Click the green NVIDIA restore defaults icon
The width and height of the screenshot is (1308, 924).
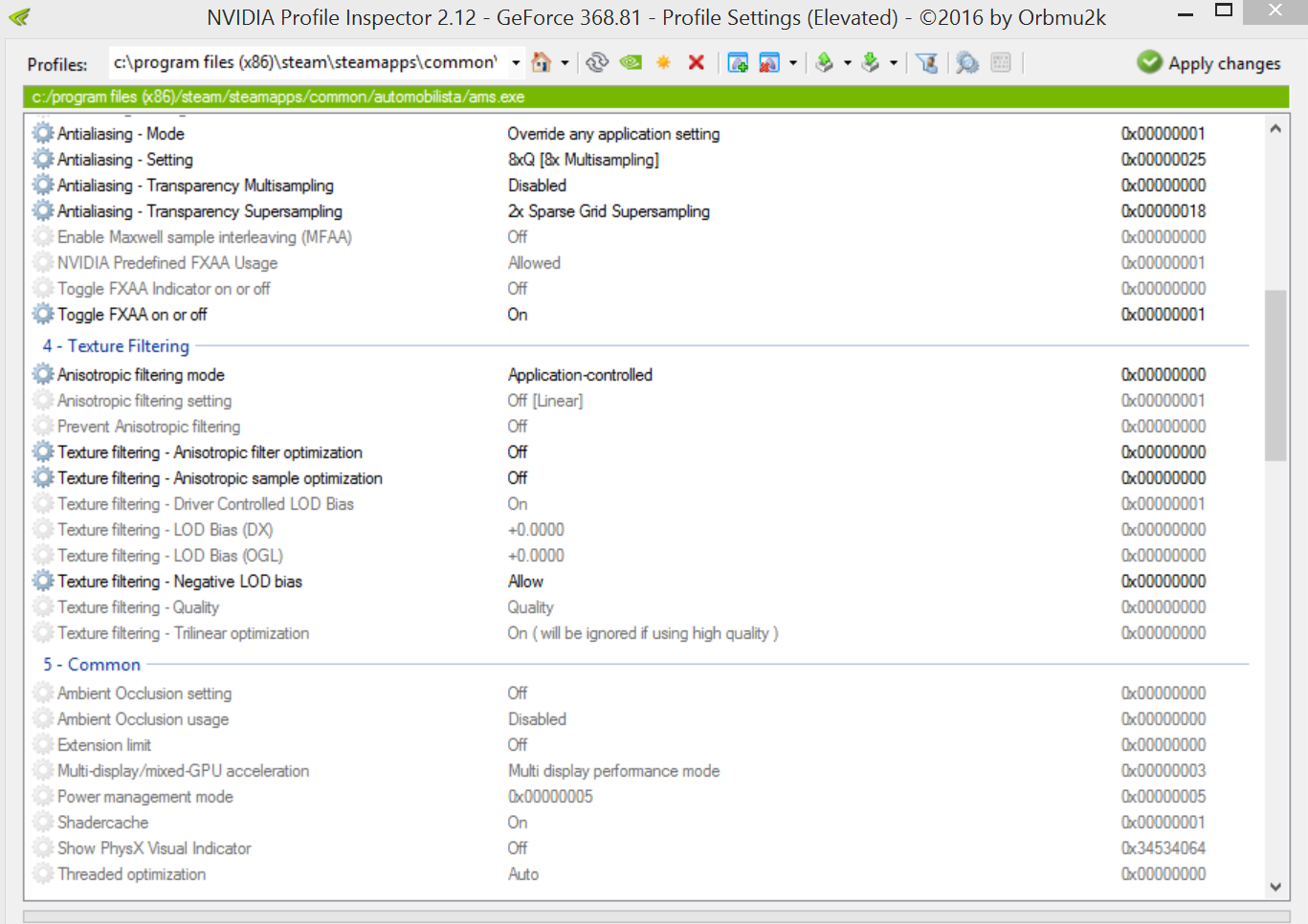[631, 63]
